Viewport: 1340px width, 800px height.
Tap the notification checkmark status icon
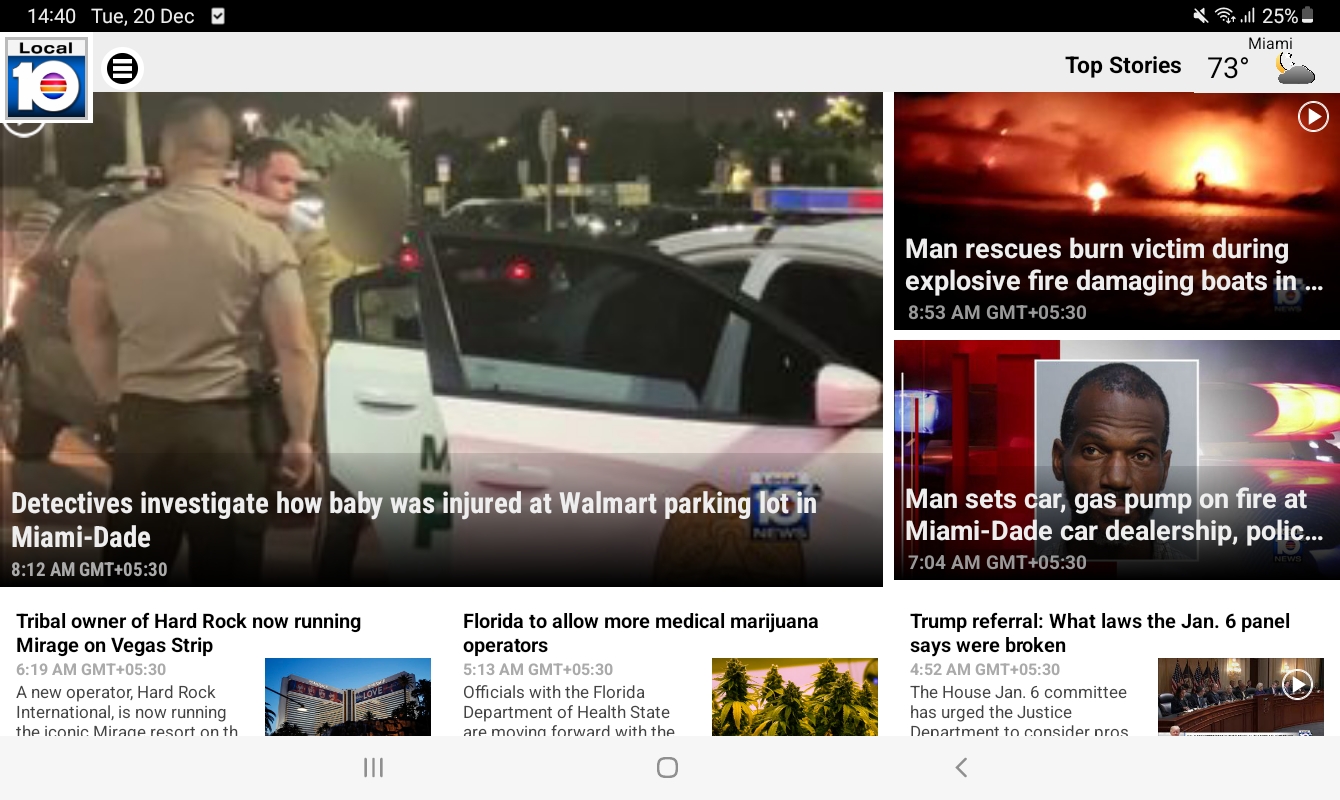point(218,16)
